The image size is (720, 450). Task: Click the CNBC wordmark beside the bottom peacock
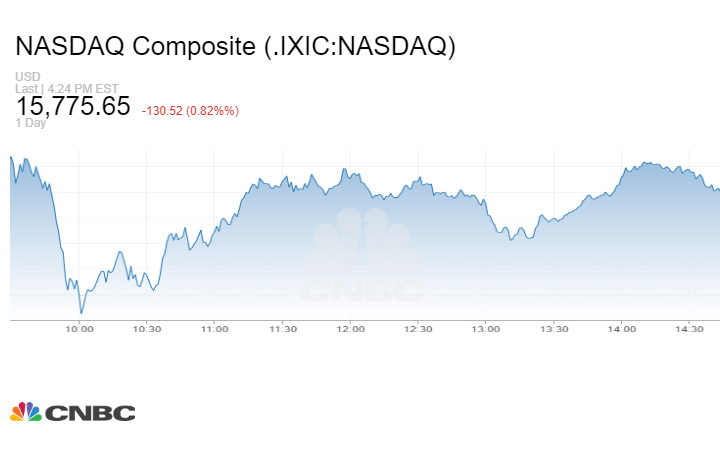[x=90, y=413]
